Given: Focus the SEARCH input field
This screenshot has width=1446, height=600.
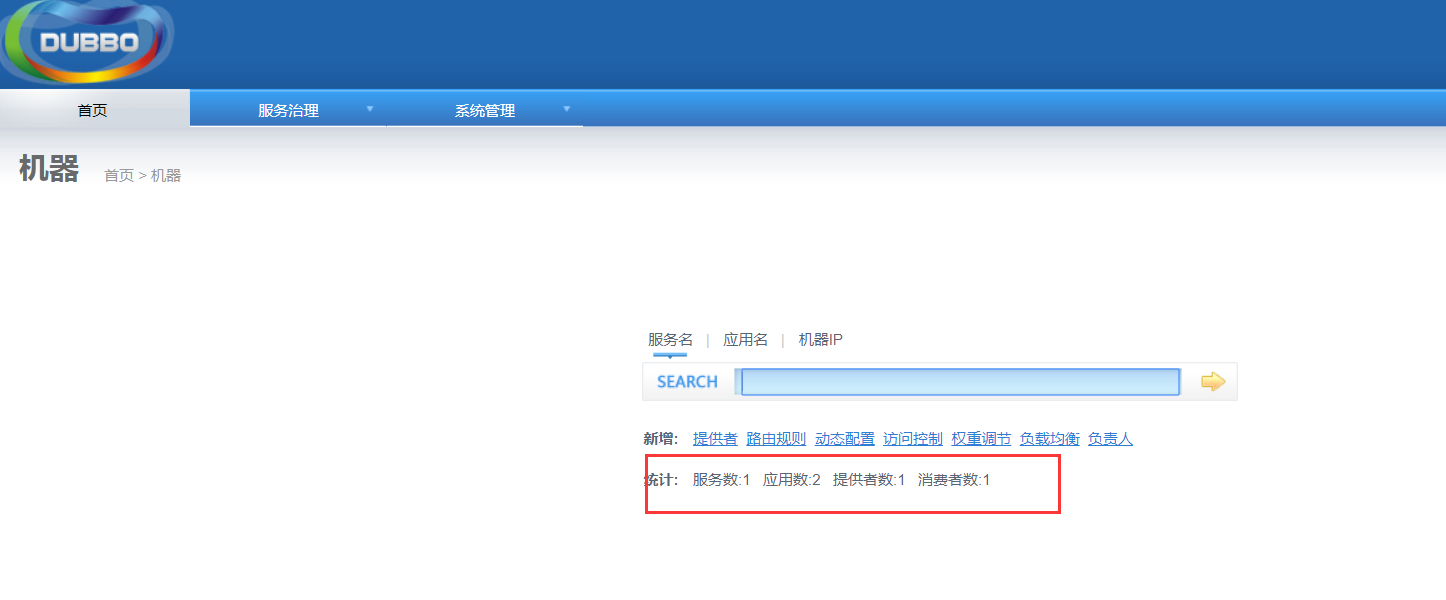Looking at the screenshot, I should tap(961, 382).
